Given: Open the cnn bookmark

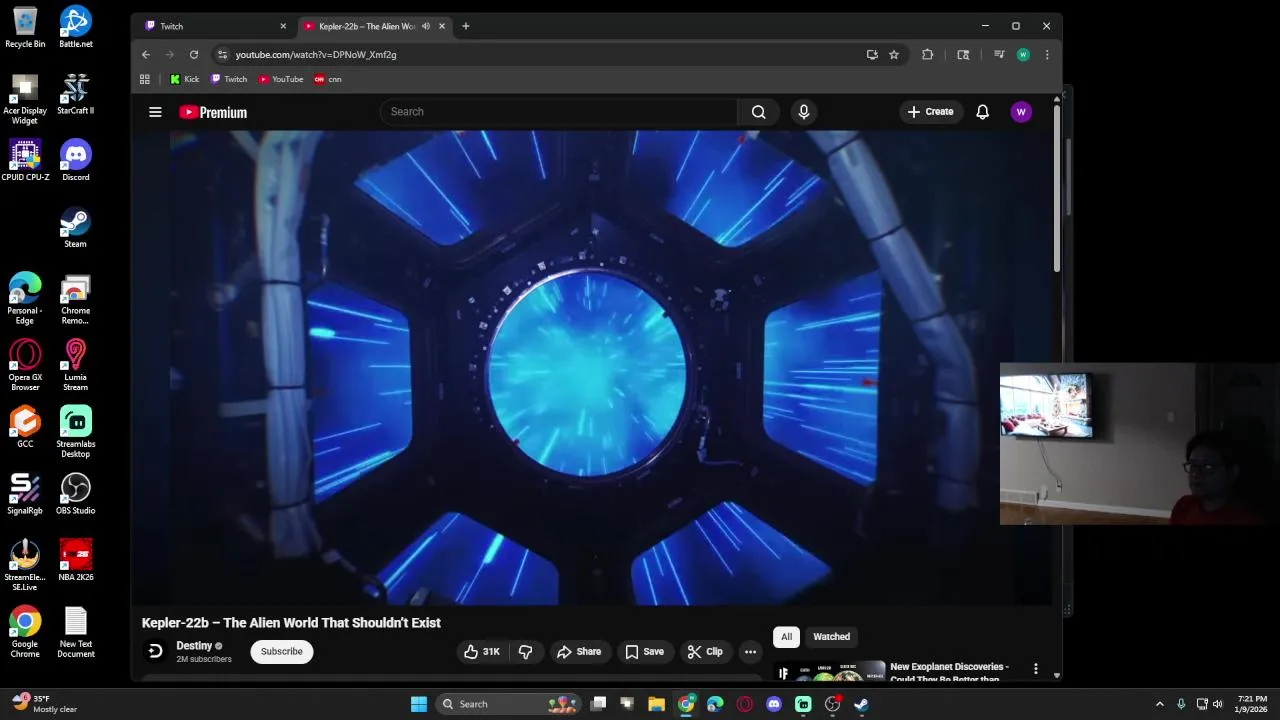Looking at the screenshot, I should (328, 79).
